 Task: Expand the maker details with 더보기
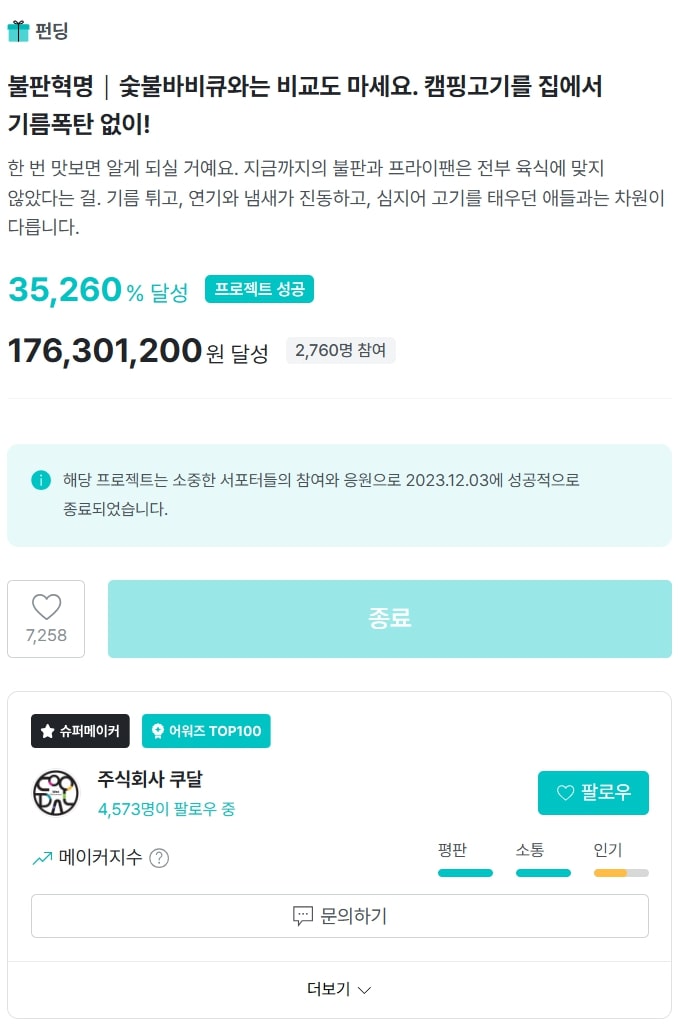329,989
